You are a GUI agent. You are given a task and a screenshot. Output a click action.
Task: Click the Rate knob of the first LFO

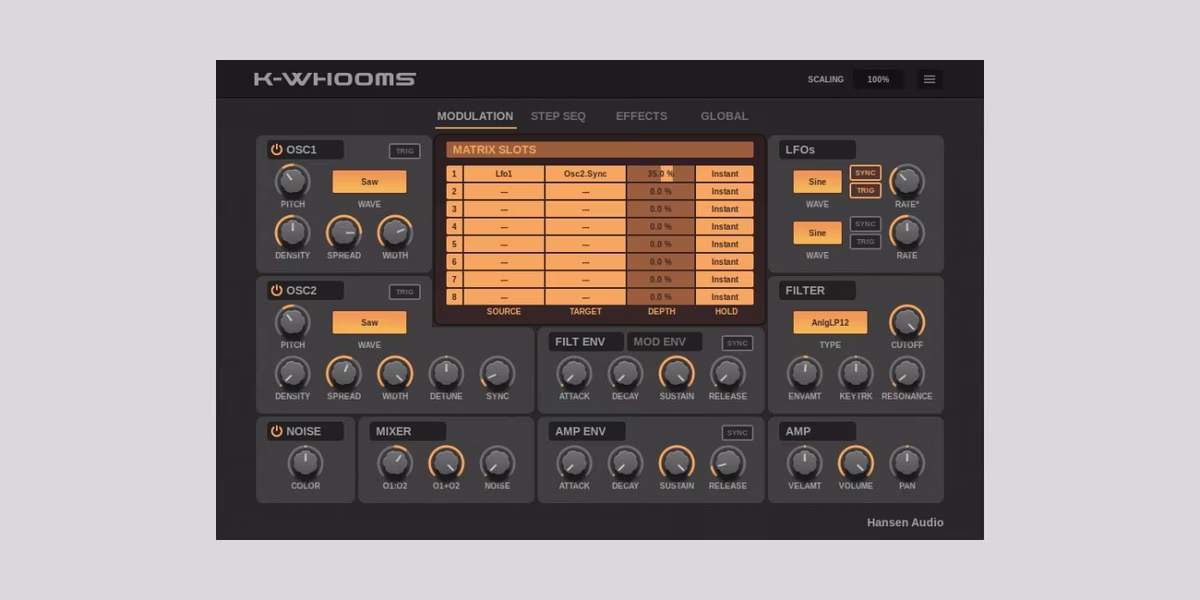point(907,182)
